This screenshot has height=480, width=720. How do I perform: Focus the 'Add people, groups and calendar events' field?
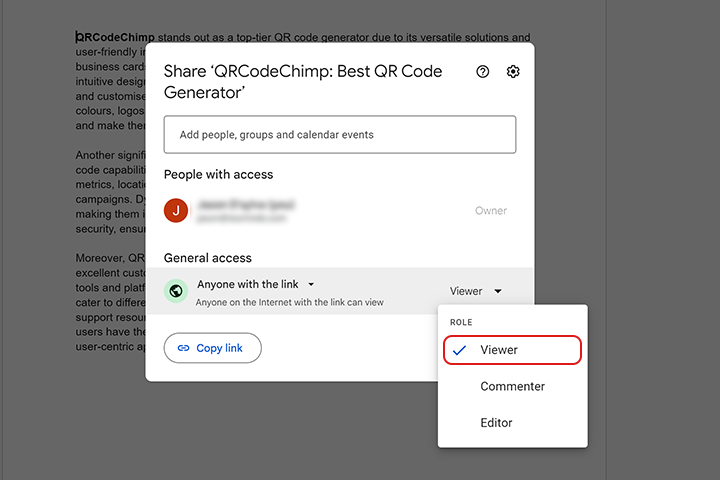339,134
